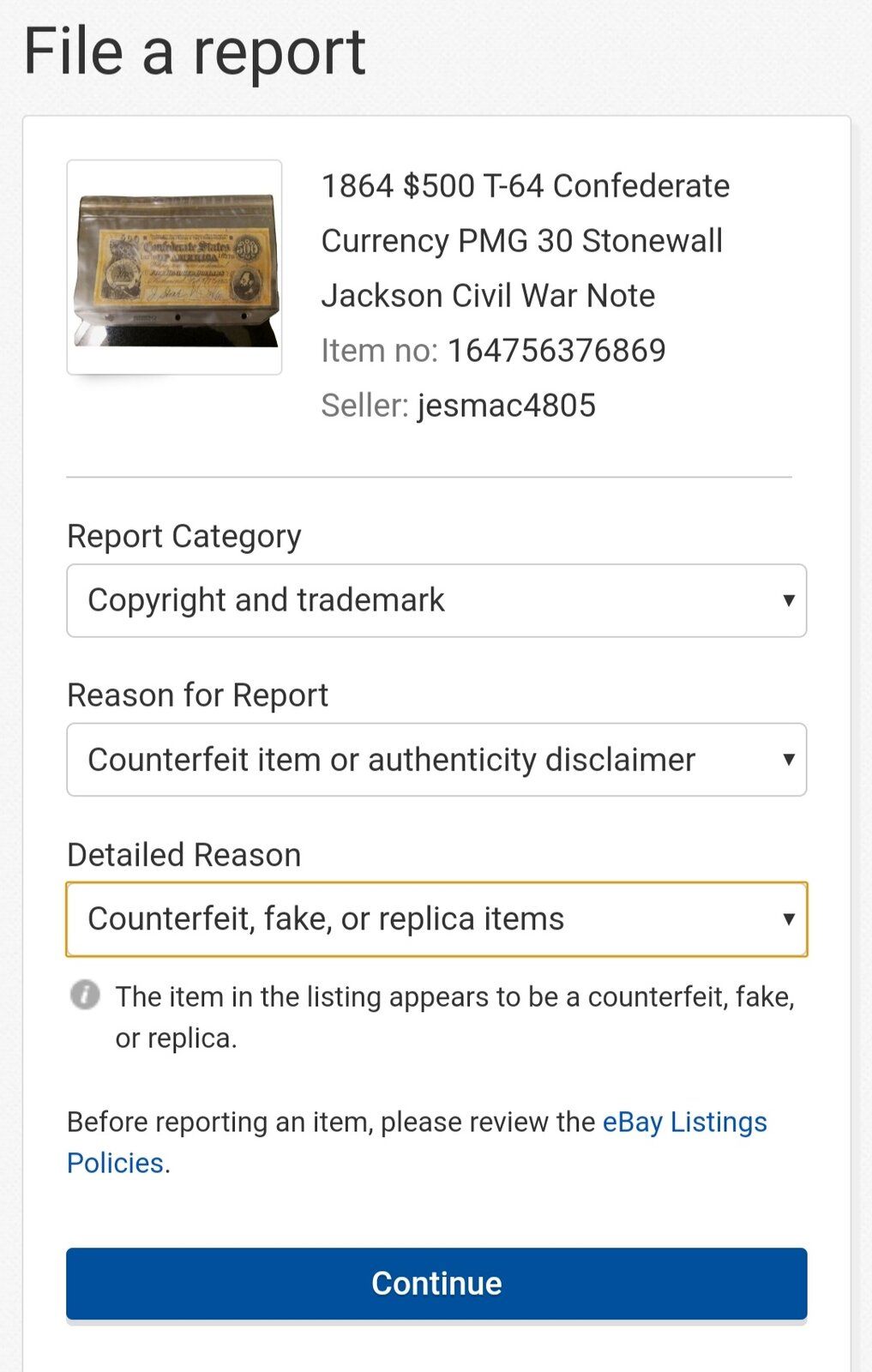Select the 1864 $500 T-64 item title
The image size is (872, 1372).
(x=525, y=241)
